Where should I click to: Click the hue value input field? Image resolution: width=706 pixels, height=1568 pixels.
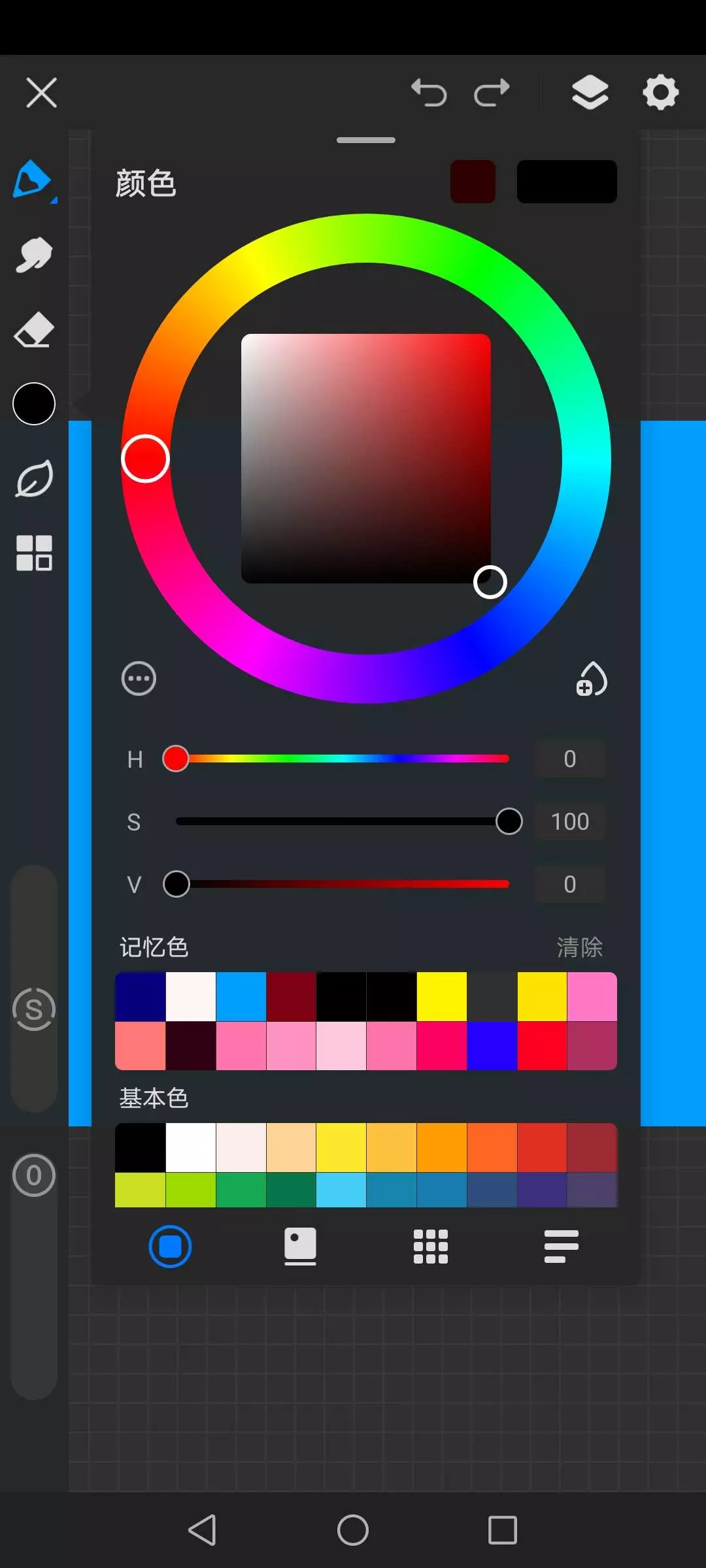(x=569, y=759)
